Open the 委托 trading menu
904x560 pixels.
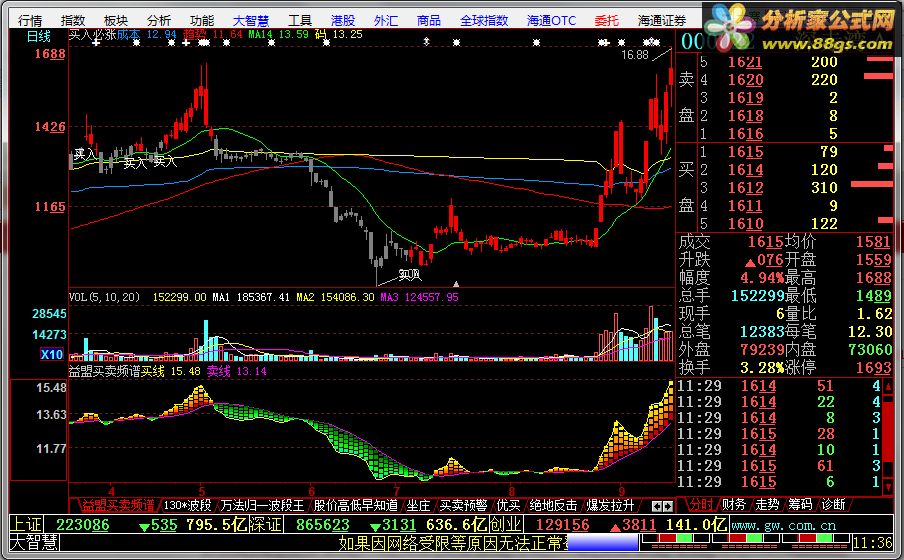tap(607, 21)
